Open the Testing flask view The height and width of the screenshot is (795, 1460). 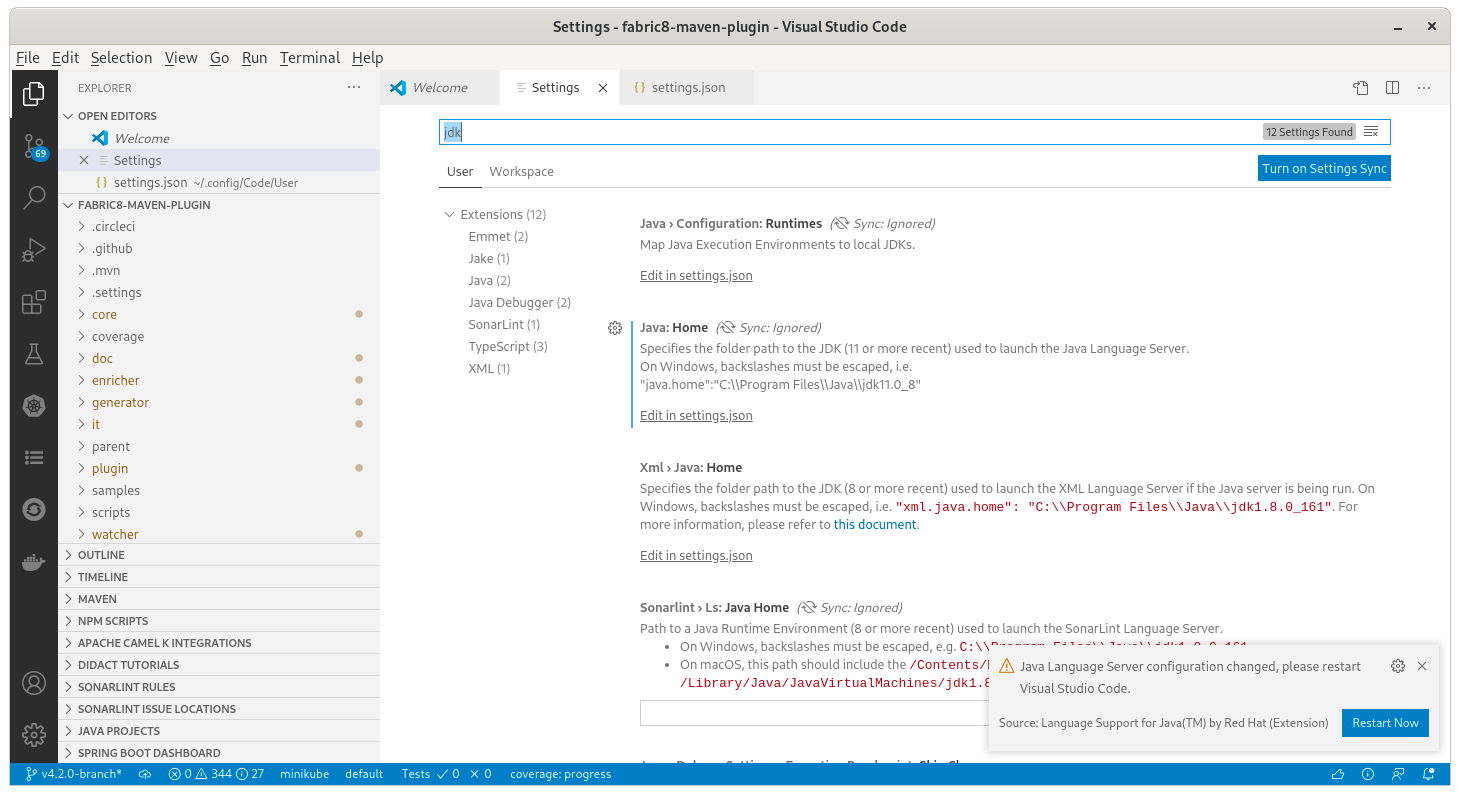coord(34,353)
